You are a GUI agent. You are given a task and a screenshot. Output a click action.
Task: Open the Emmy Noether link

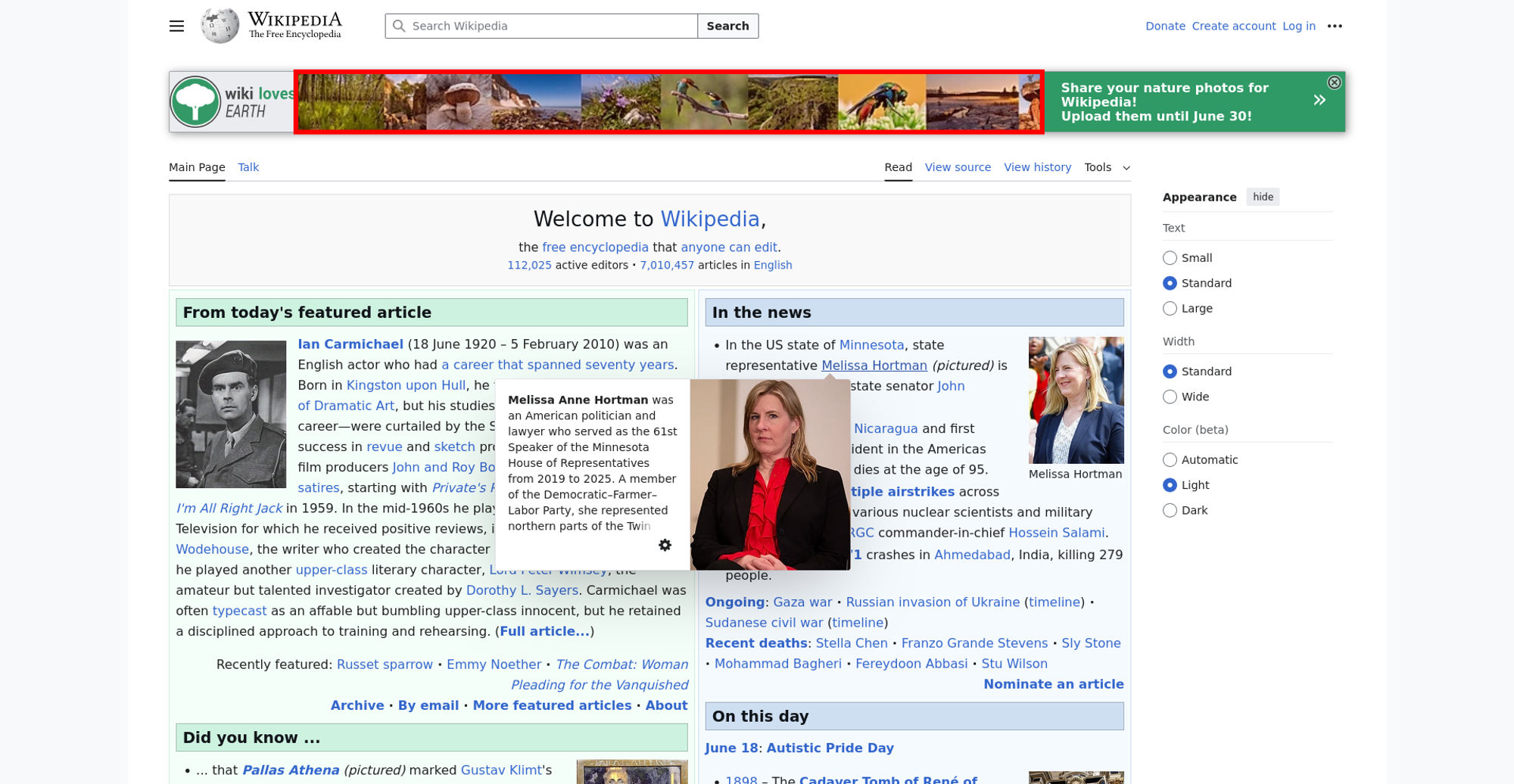click(x=494, y=664)
